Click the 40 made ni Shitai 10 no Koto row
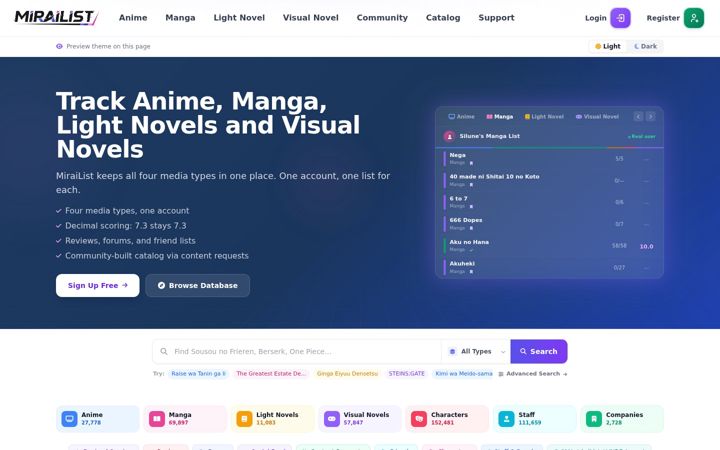The width and height of the screenshot is (720, 450). pos(549,180)
